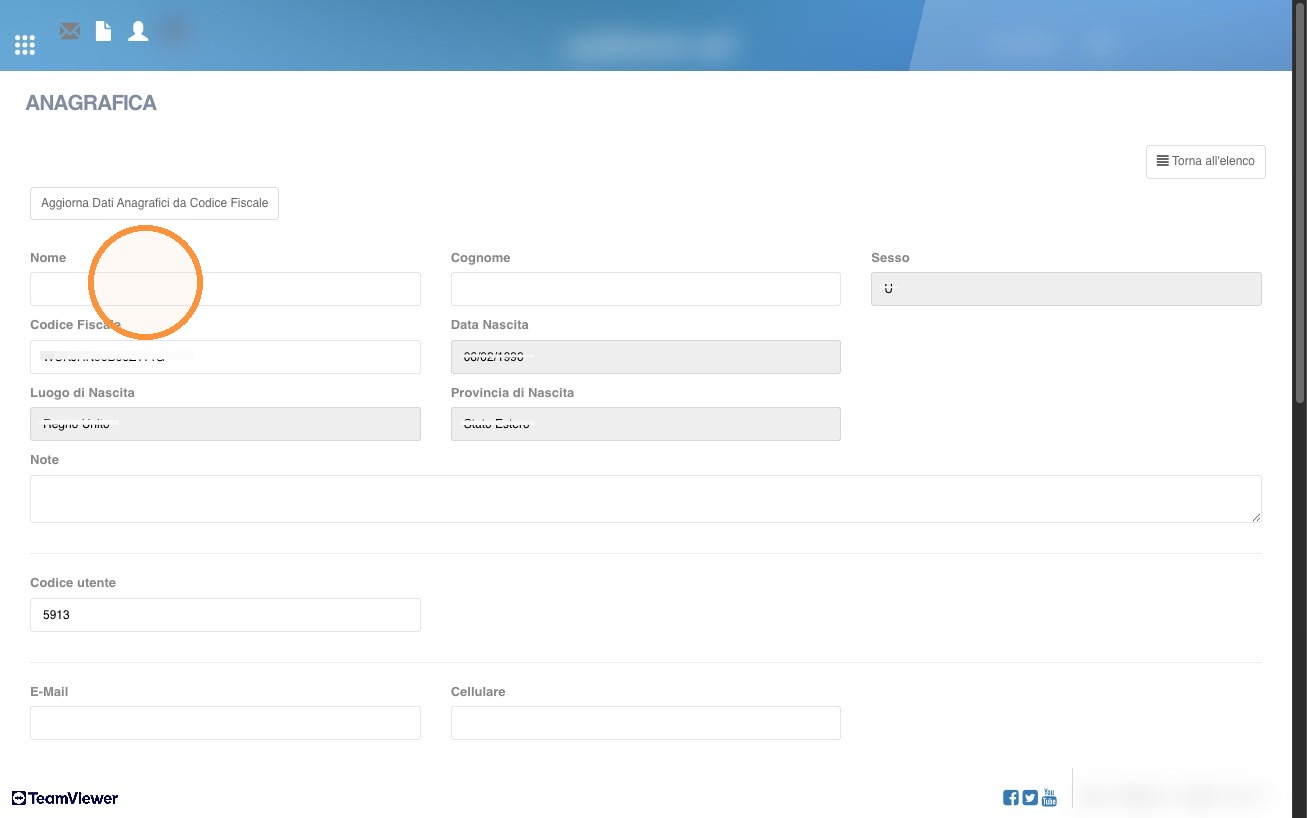
Task: Click Aggiorna Dati Anagrafici da Codice Fiscale
Action: [x=154, y=203]
